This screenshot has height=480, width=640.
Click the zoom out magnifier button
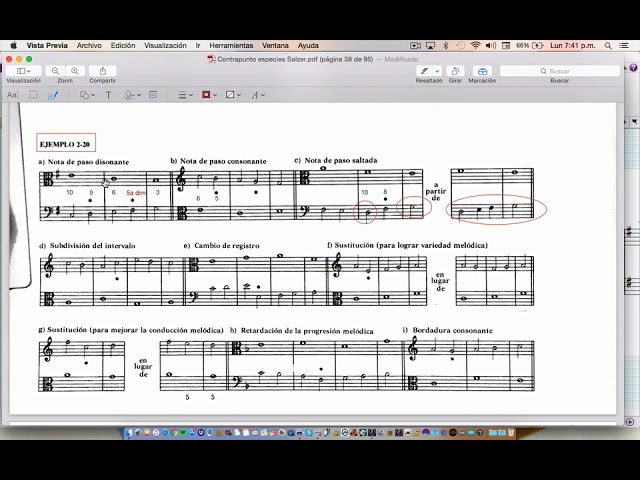tap(56, 71)
